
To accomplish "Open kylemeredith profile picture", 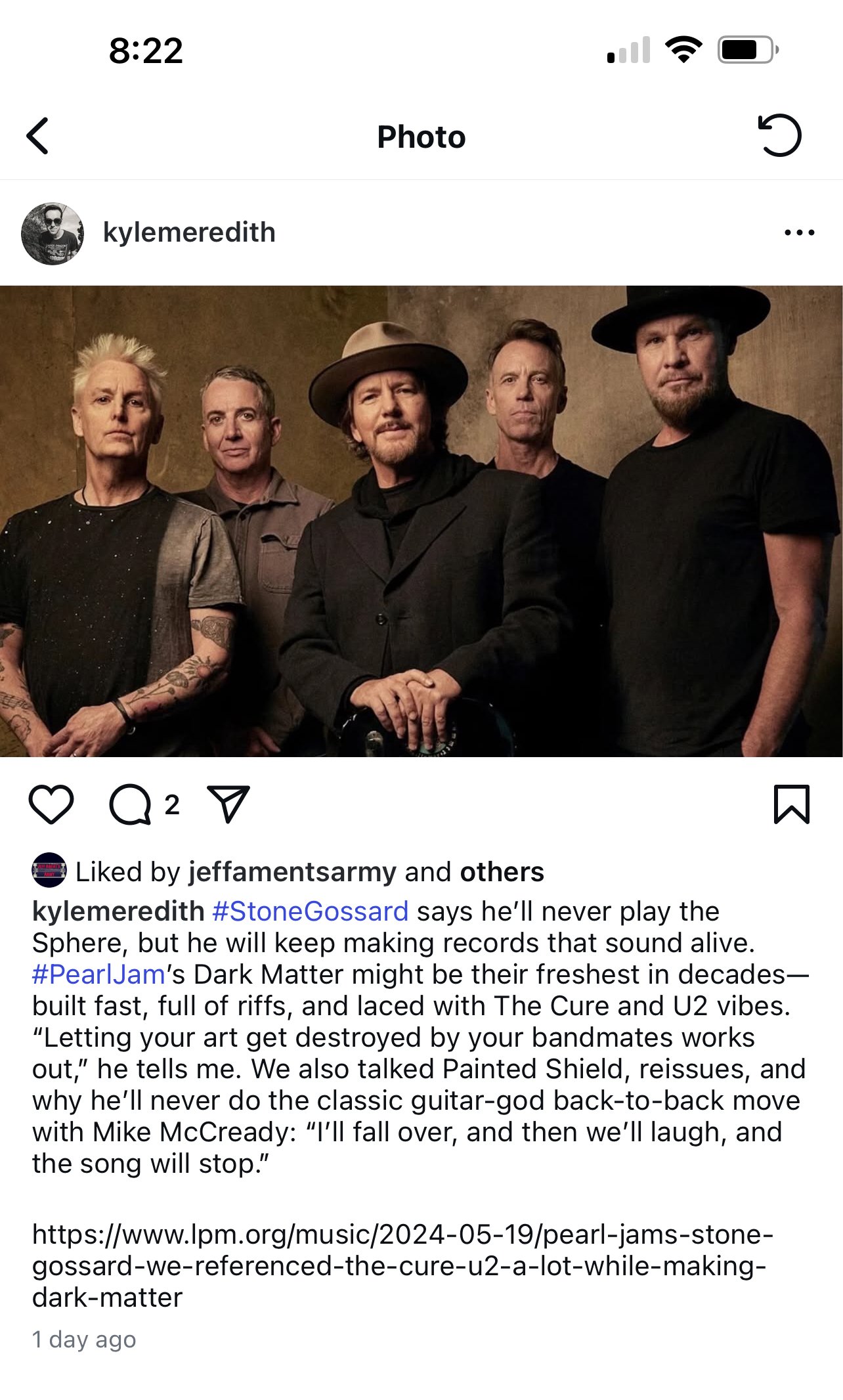I will tap(53, 233).
